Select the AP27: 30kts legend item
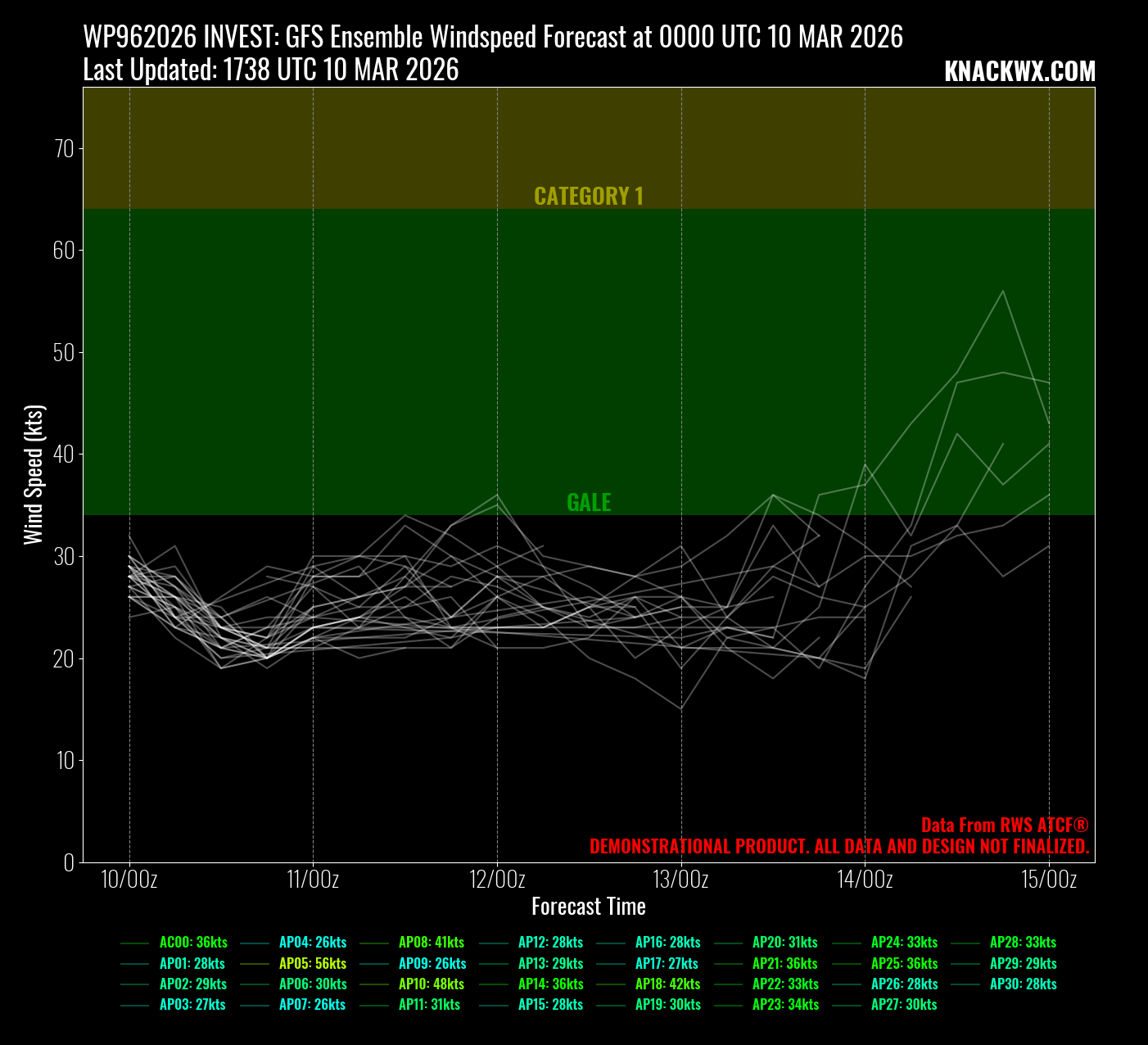Image resolution: width=1148 pixels, height=1045 pixels. tap(904, 1005)
